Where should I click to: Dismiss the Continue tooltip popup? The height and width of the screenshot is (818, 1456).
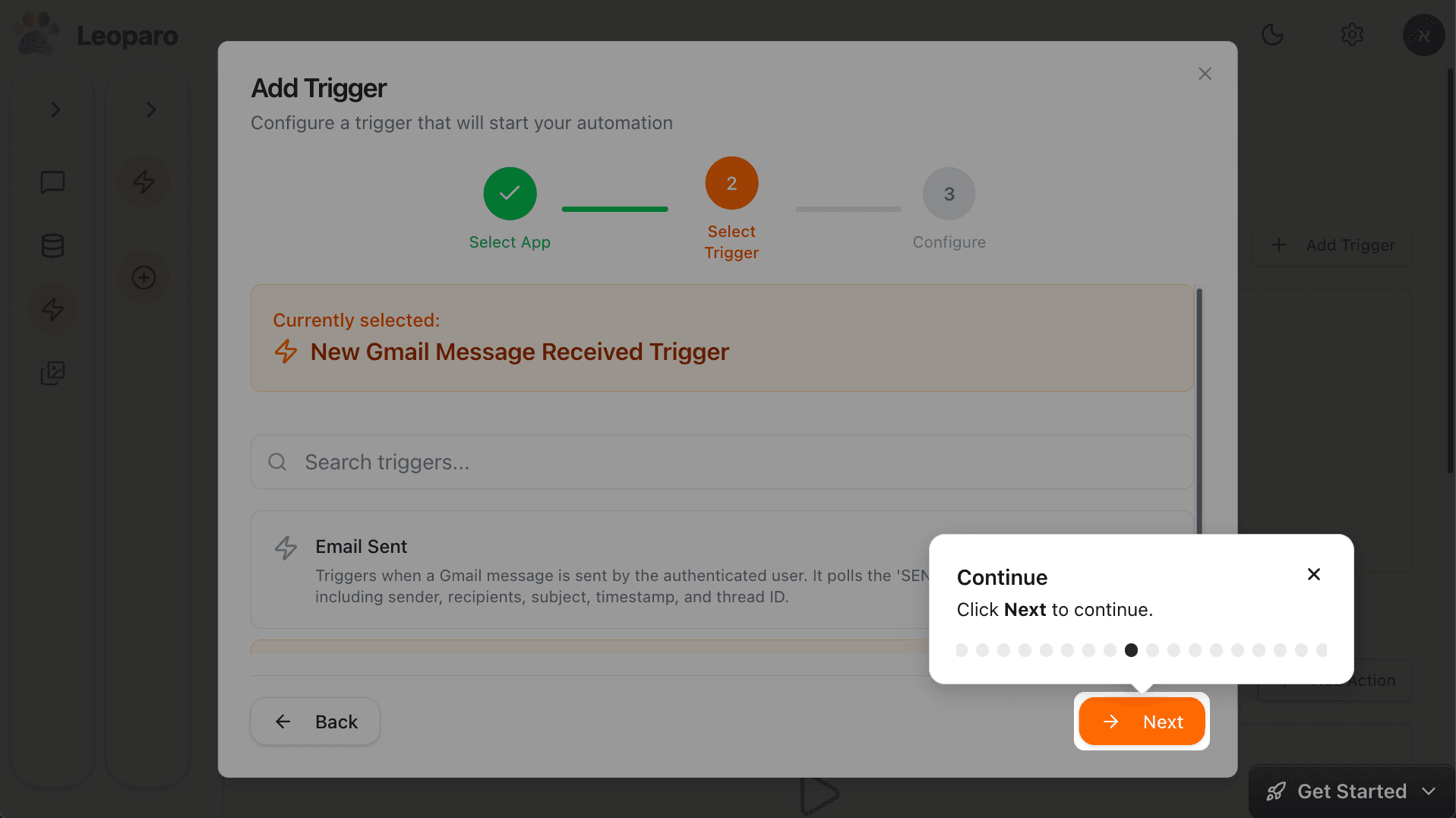coord(1314,574)
